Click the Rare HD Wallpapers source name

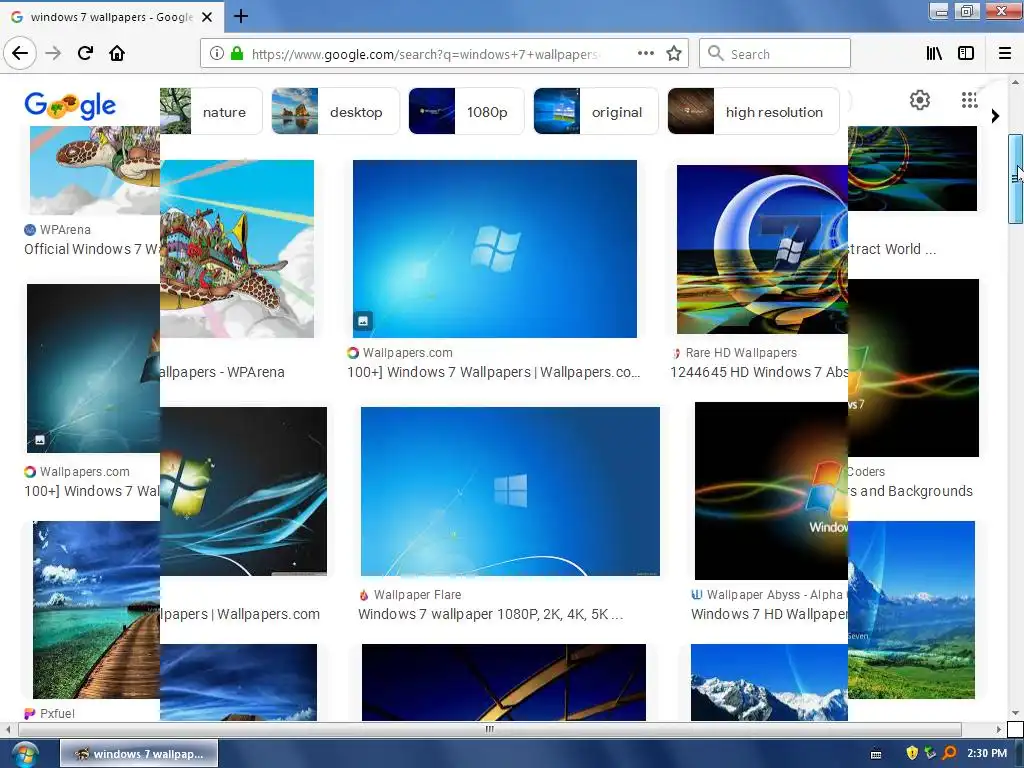click(x=741, y=353)
